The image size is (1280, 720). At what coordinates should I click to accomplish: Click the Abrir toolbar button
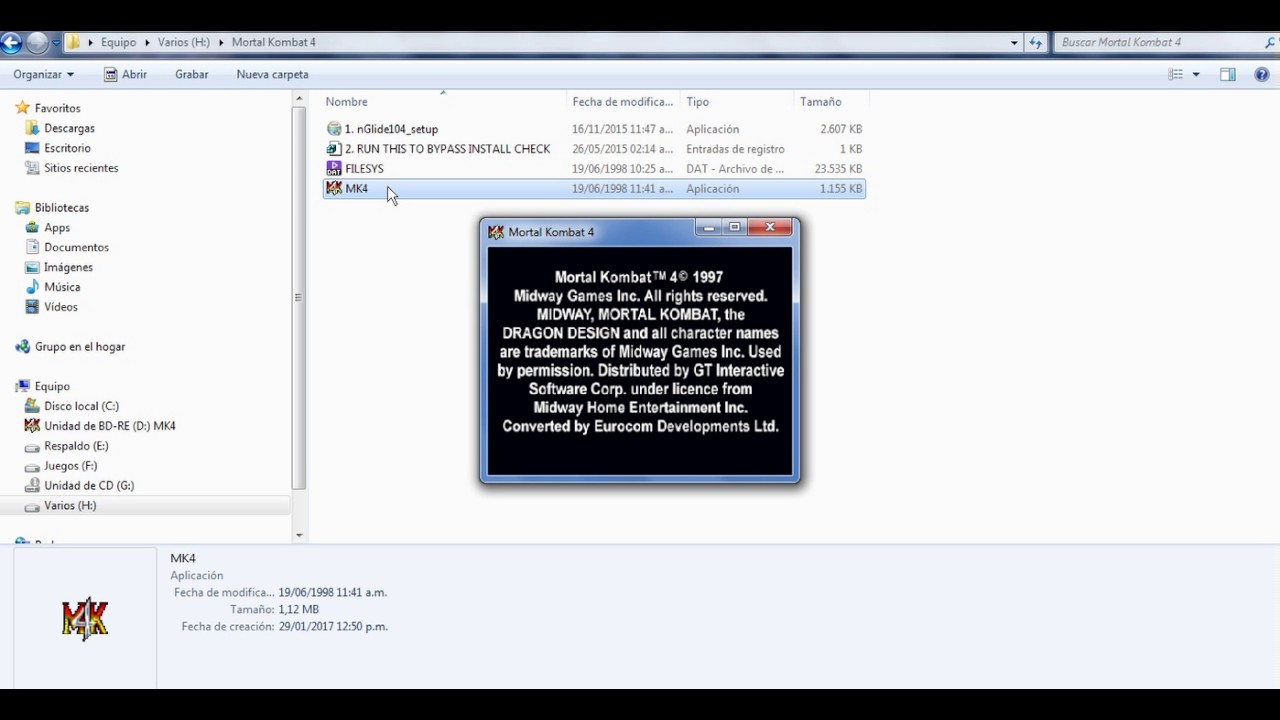point(126,75)
